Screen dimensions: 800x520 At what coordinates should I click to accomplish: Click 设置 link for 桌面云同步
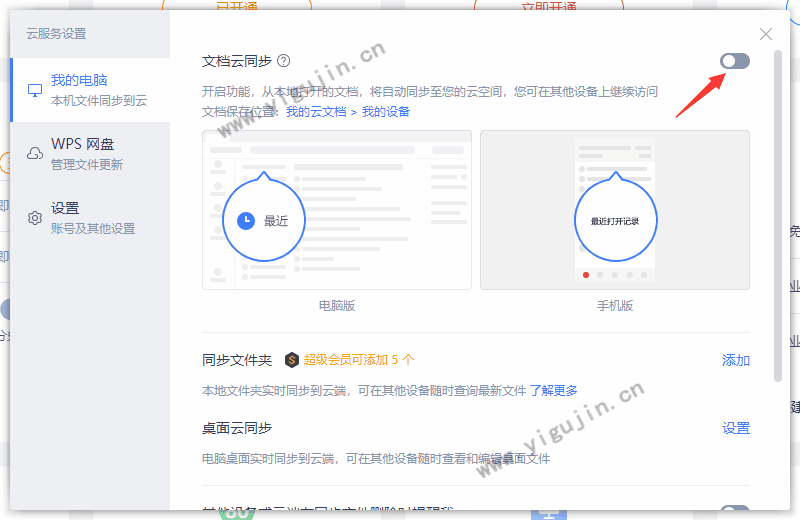(736, 428)
